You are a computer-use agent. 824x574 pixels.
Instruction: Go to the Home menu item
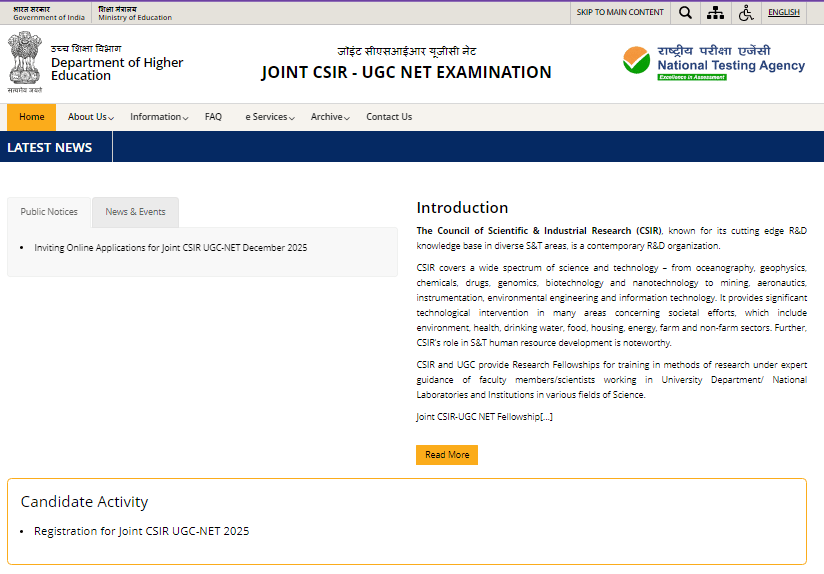coord(32,117)
